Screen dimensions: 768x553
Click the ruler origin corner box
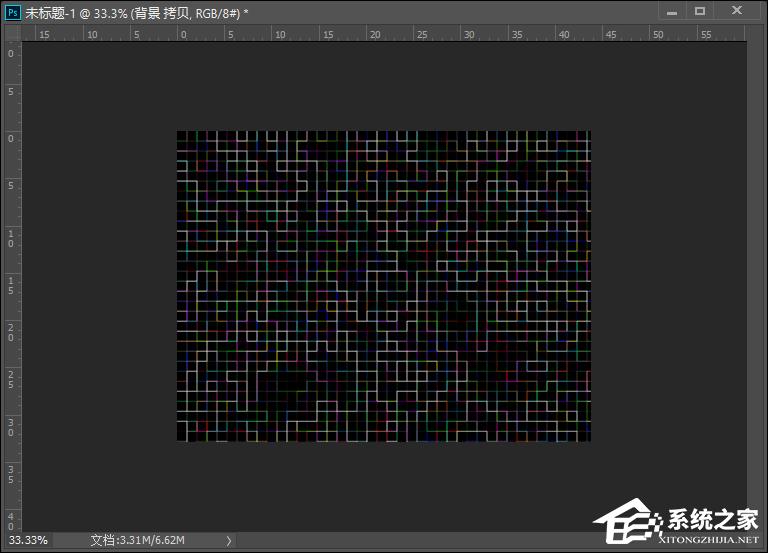click(x=13, y=33)
